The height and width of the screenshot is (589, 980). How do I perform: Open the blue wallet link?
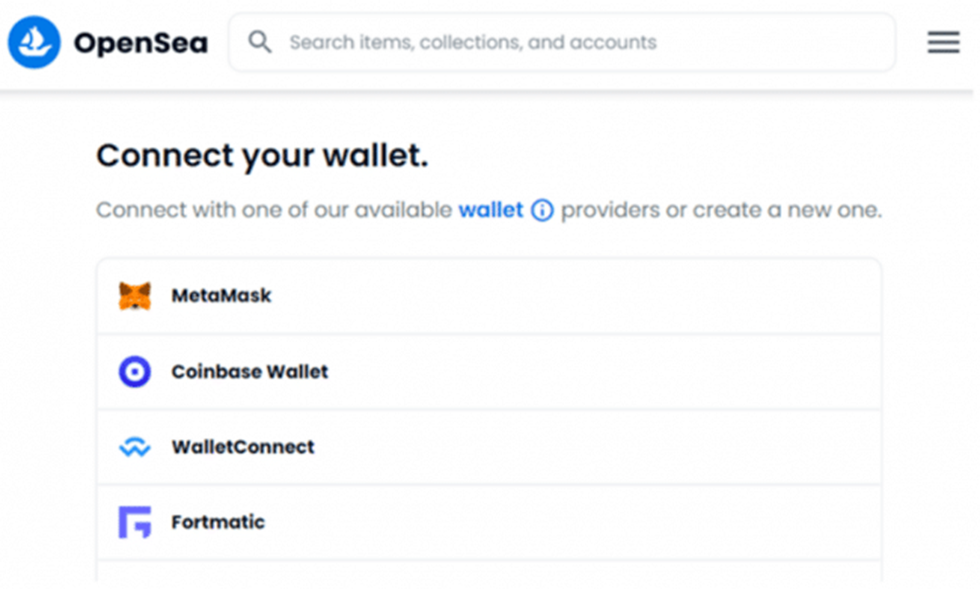[491, 209]
